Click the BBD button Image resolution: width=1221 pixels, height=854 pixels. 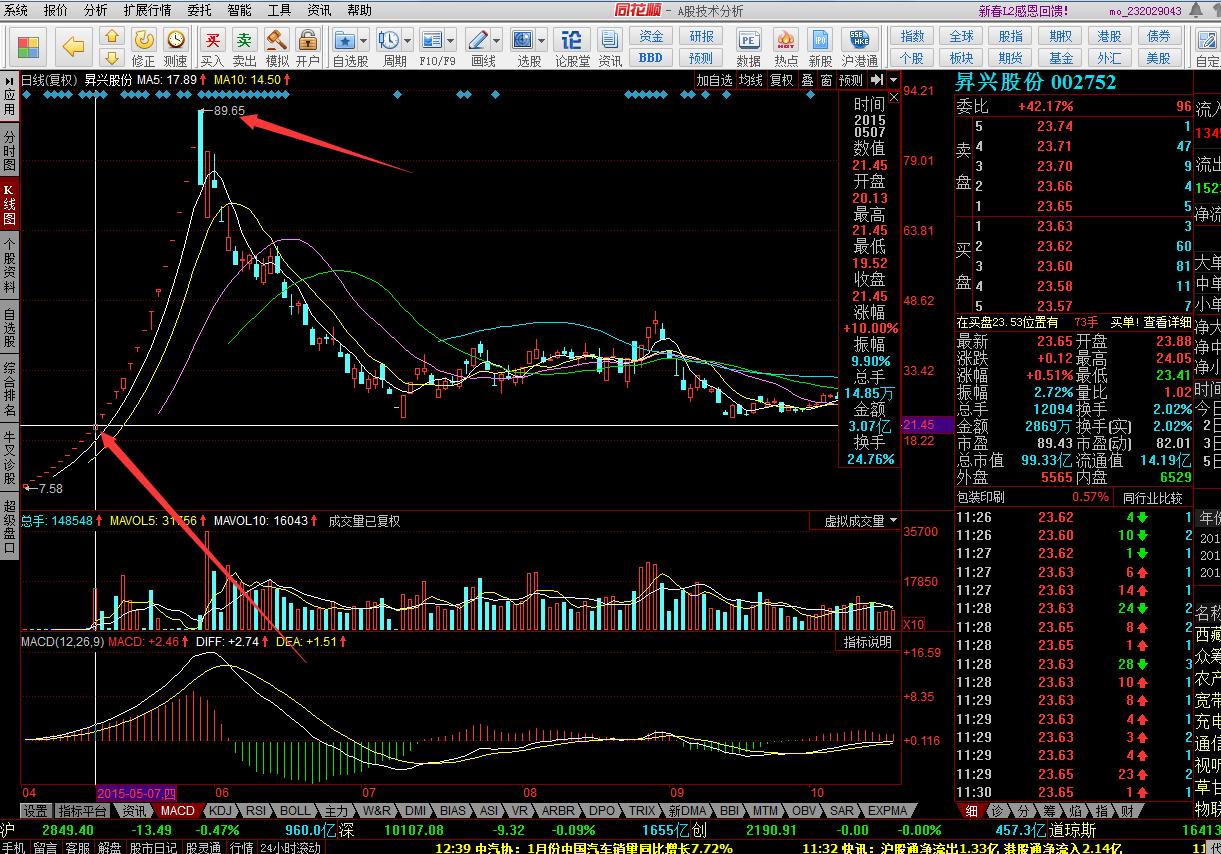click(651, 58)
